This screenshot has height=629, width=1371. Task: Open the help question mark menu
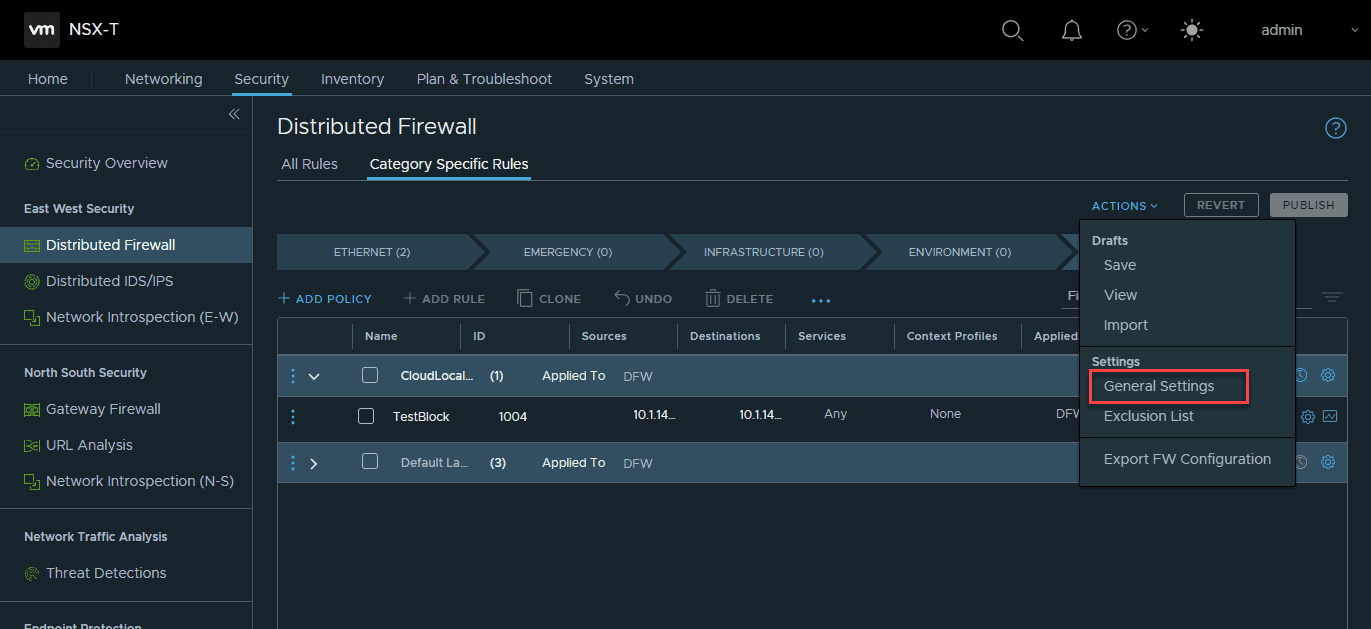click(1132, 30)
